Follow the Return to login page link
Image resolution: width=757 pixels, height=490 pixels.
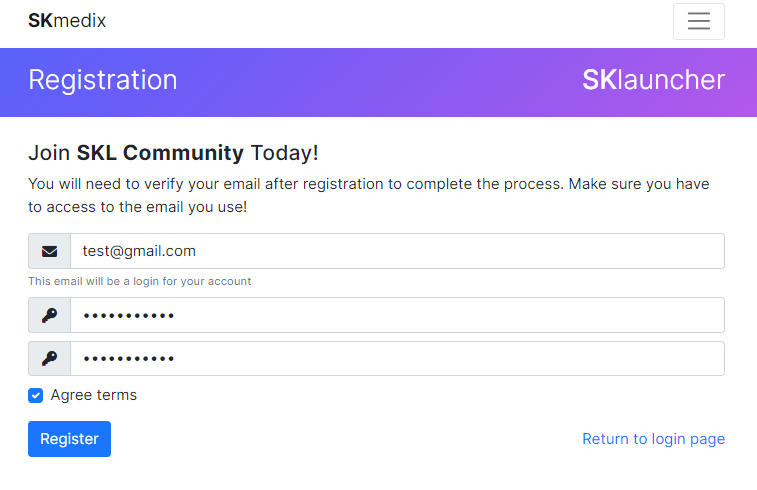[653, 439]
